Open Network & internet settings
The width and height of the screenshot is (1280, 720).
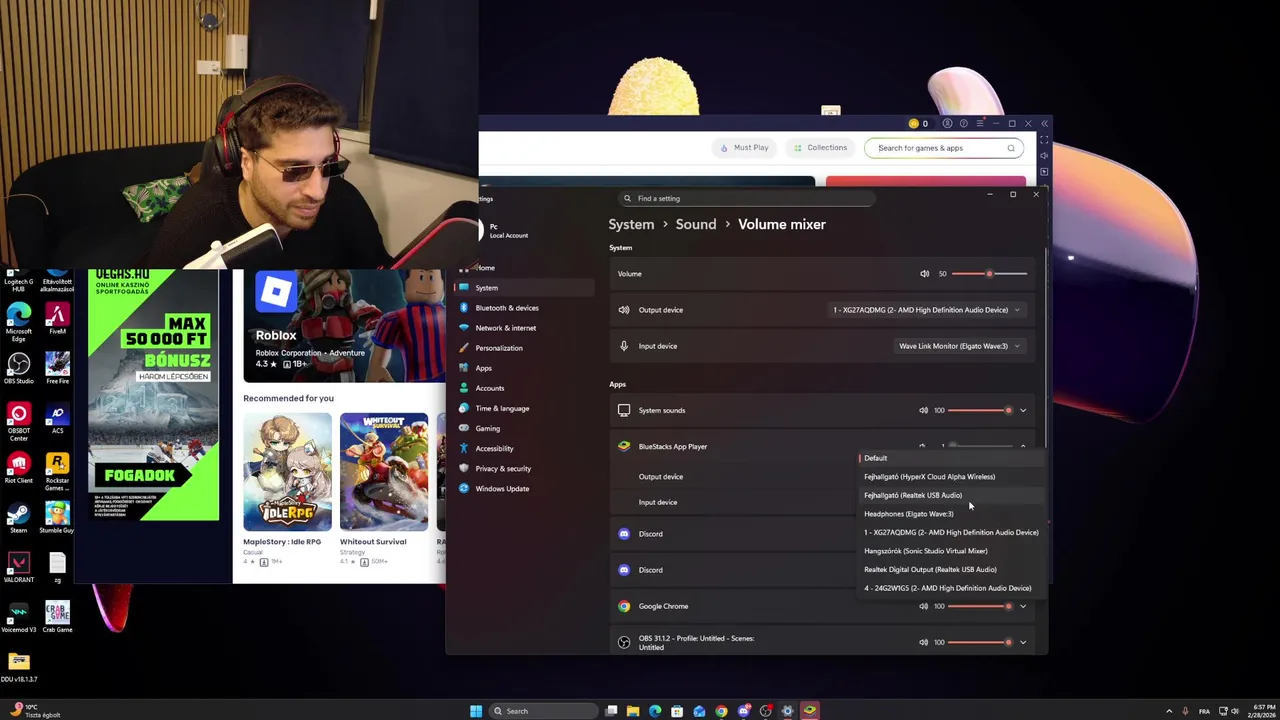pyautogui.click(x=525, y=328)
